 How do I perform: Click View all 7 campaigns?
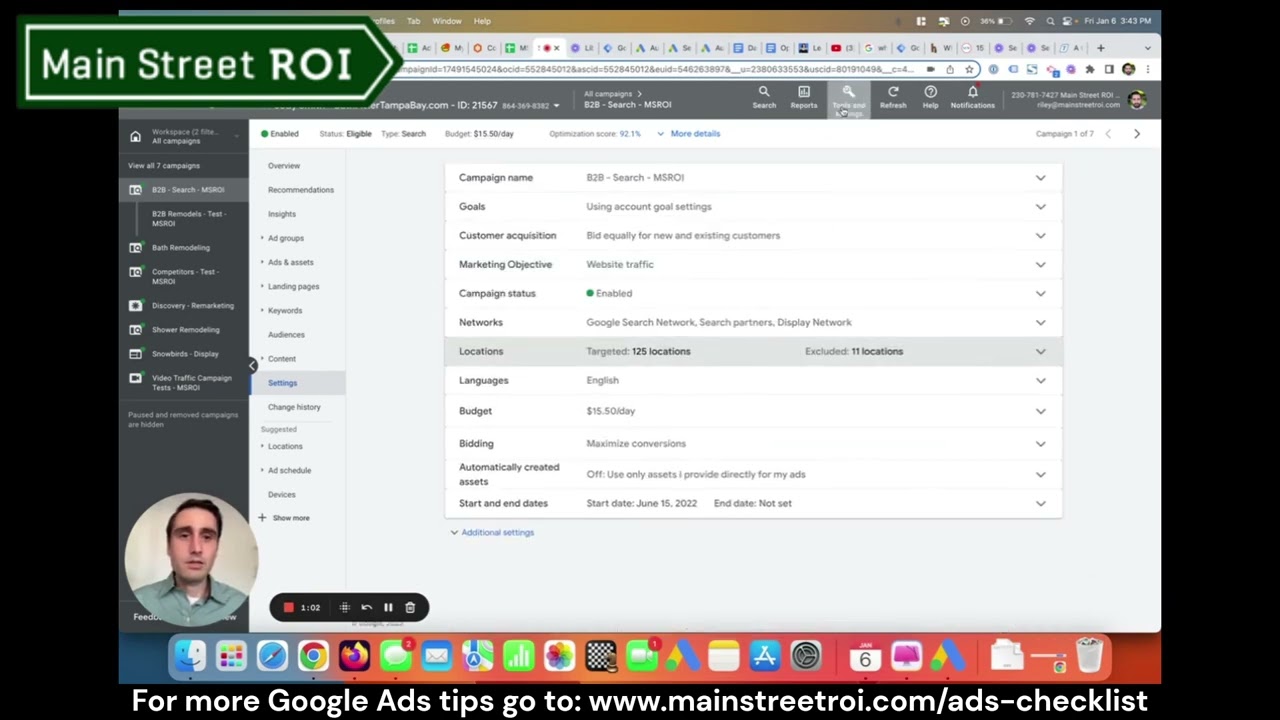(x=164, y=166)
